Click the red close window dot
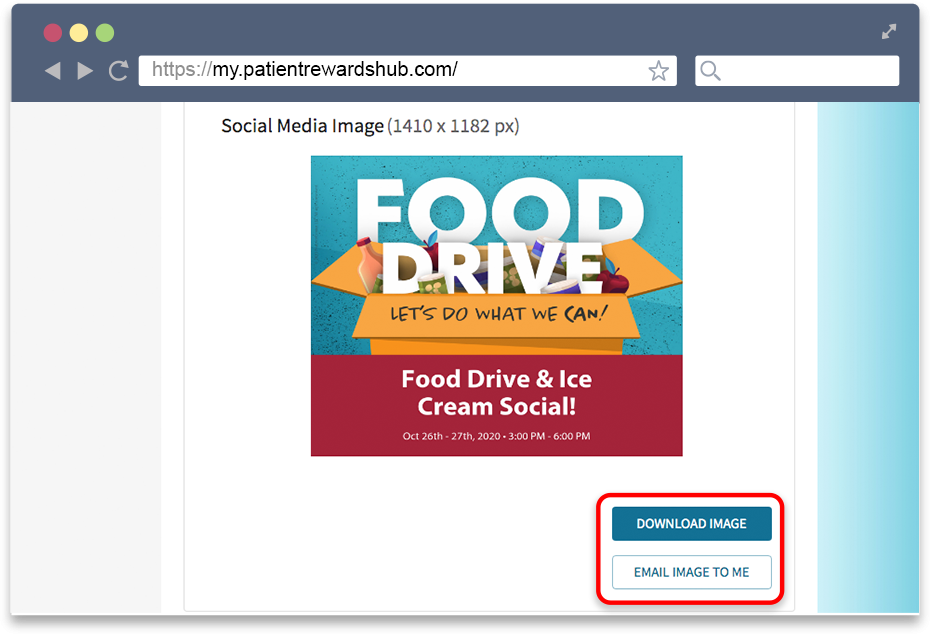This screenshot has height=634, width=930. click(53, 33)
